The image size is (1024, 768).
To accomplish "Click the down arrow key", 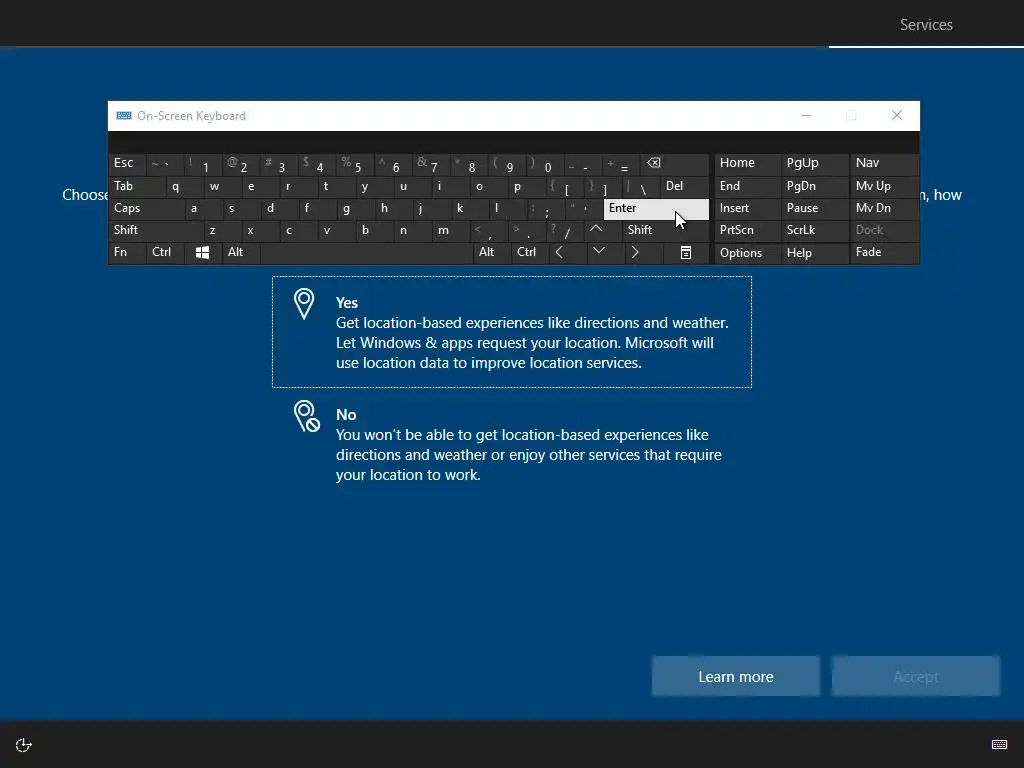I will [599, 251].
